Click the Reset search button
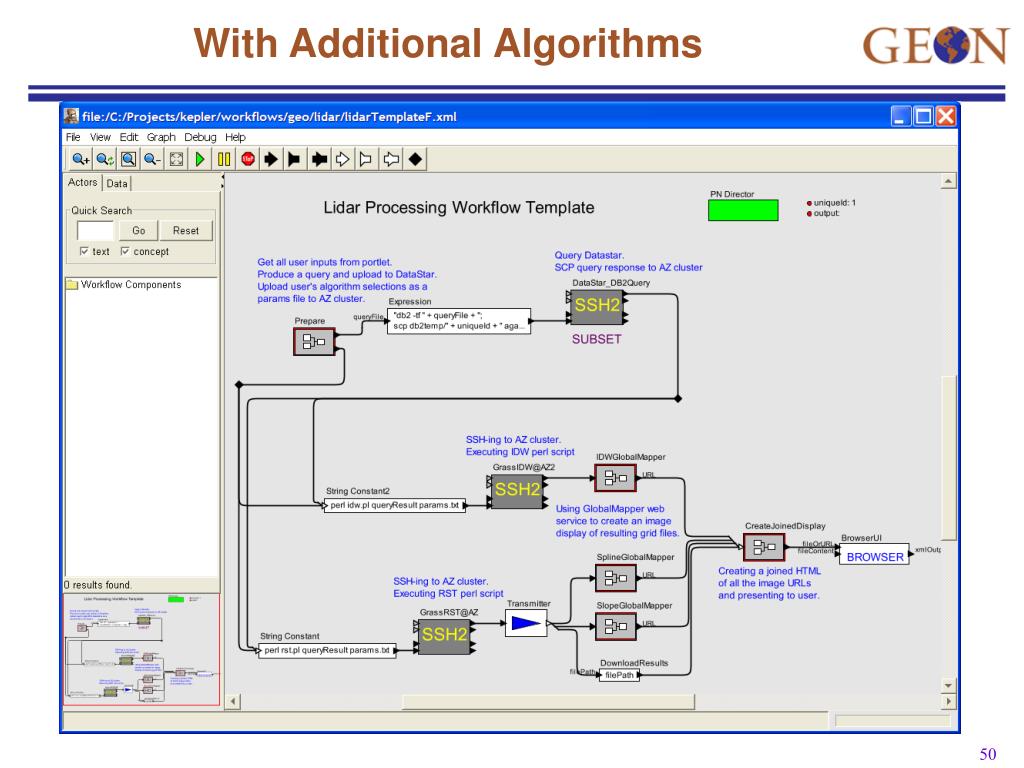The width and height of the screenshot is (1024, 768). tap(185, 231)
